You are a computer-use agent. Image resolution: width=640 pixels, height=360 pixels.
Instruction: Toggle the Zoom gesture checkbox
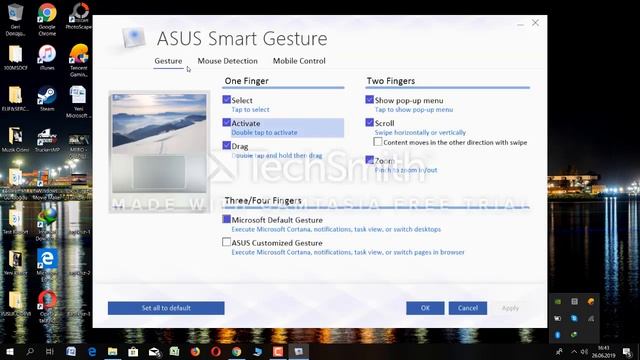point(369,160)
